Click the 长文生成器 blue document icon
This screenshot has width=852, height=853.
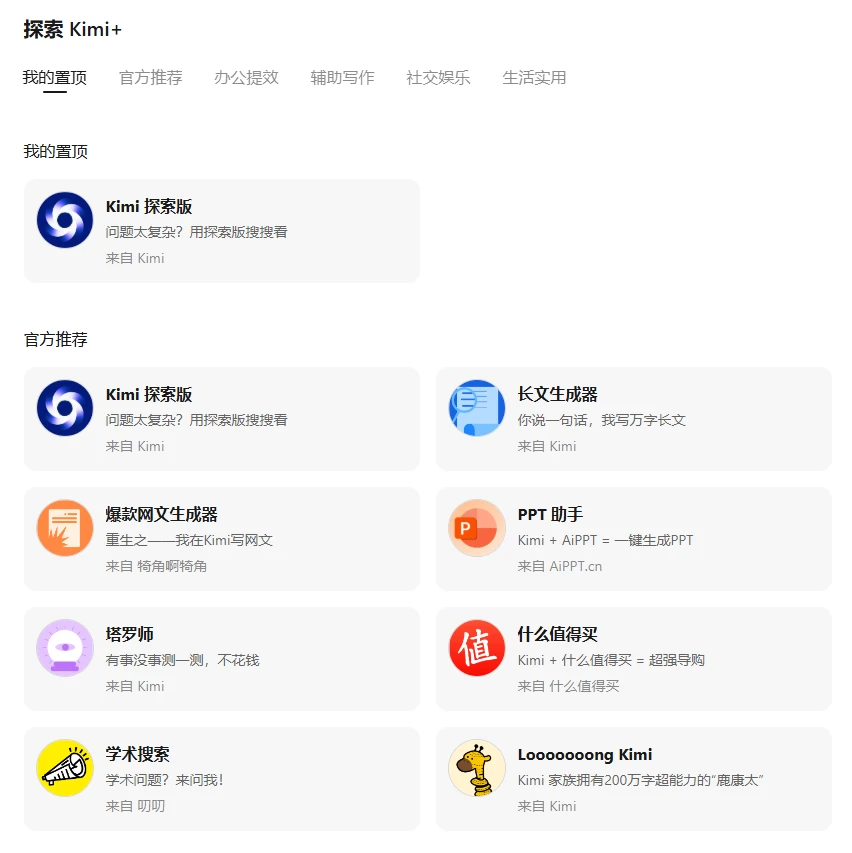pos(477,408)
